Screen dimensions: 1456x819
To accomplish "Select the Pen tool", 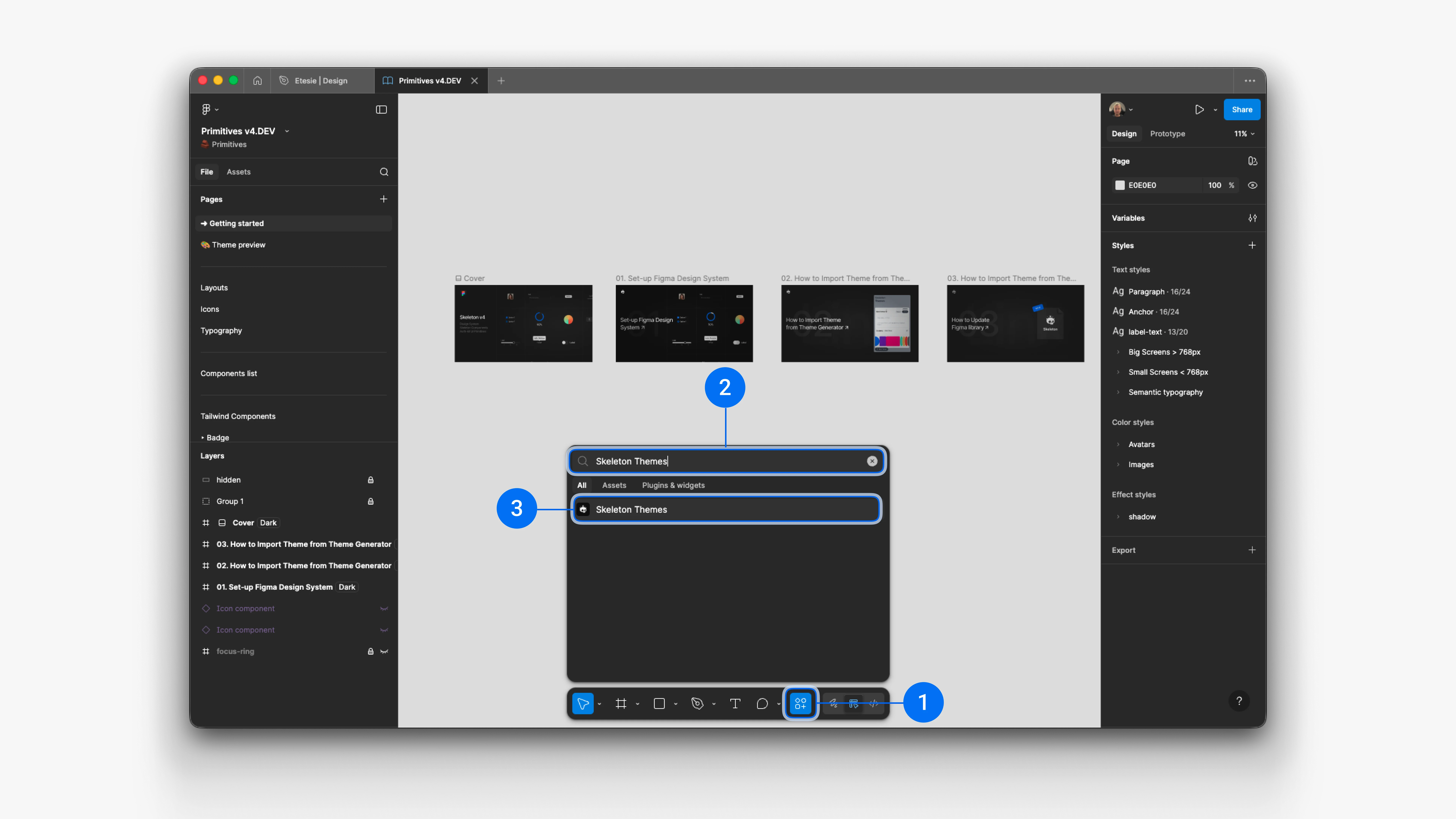I will click(697, 704).
